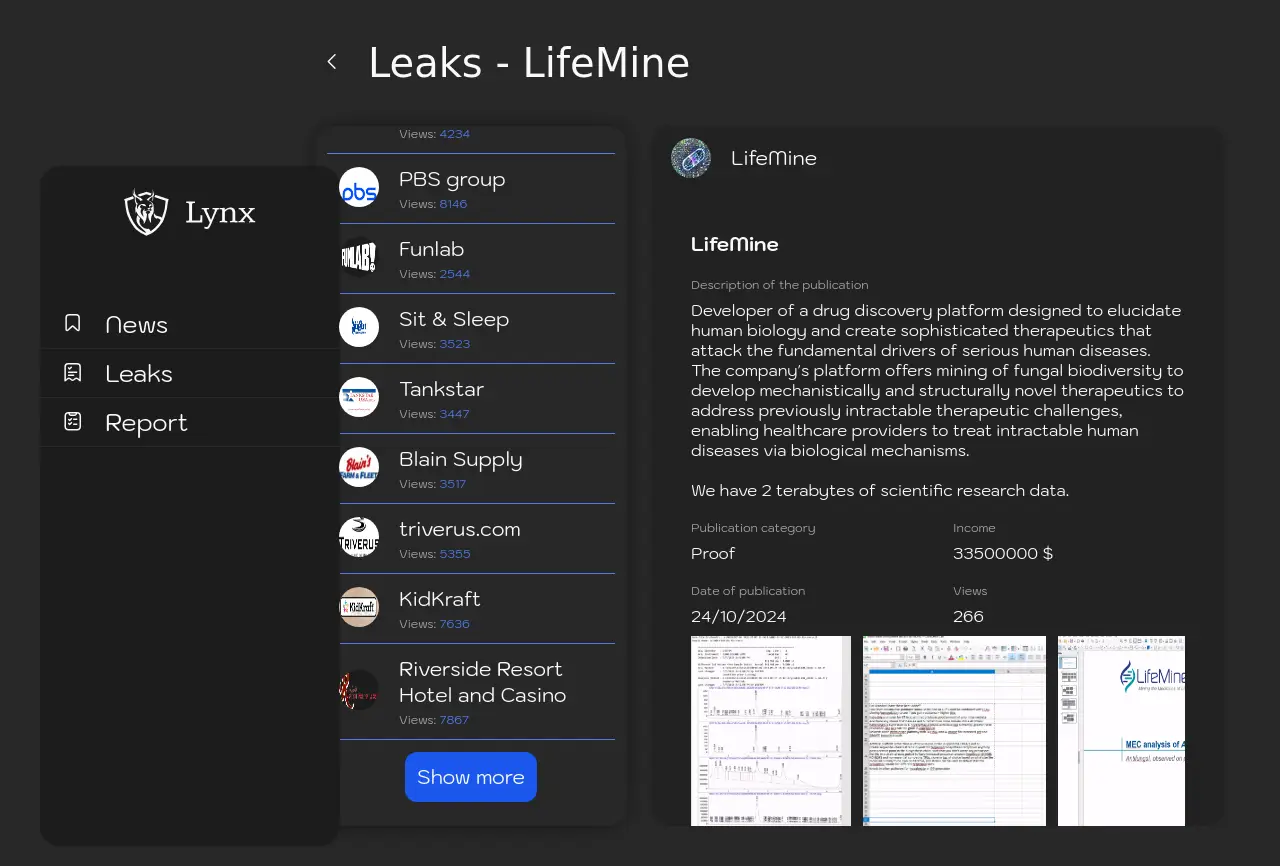This screenshot has height=866, width=1280.
Task: Open the News menu item
Action: pos(136,325)
